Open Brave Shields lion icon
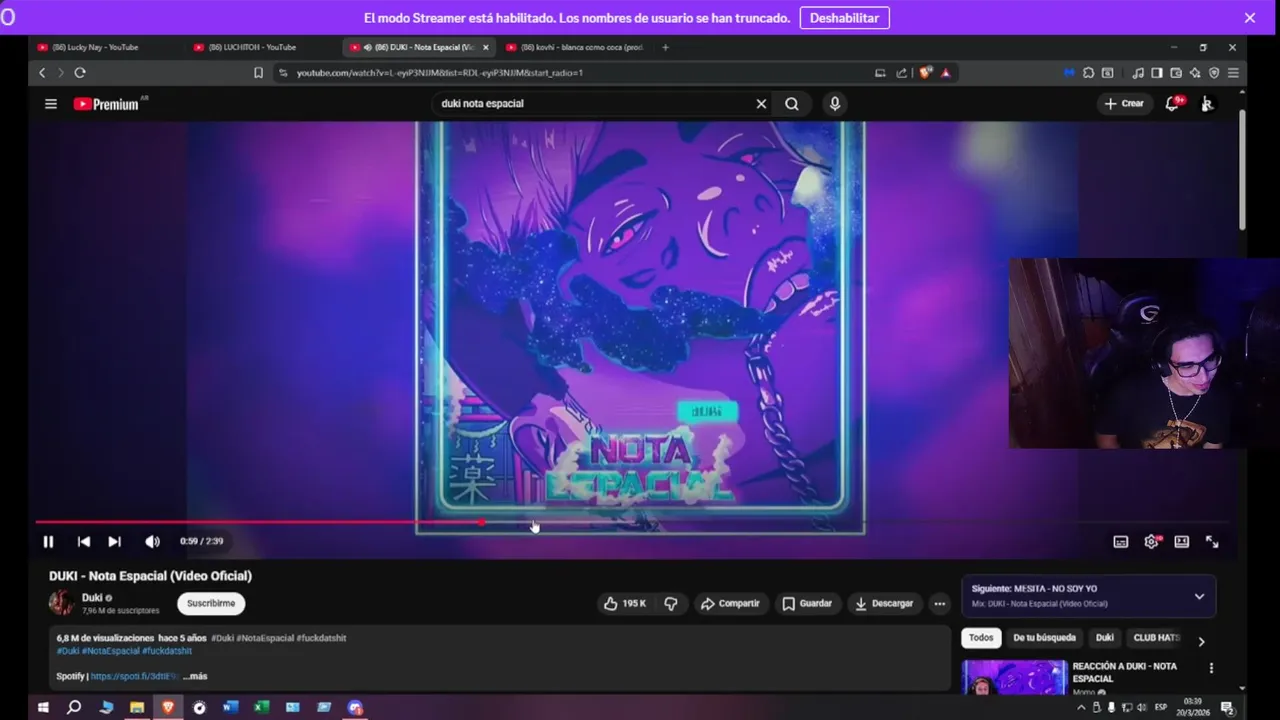 point(925,73)
